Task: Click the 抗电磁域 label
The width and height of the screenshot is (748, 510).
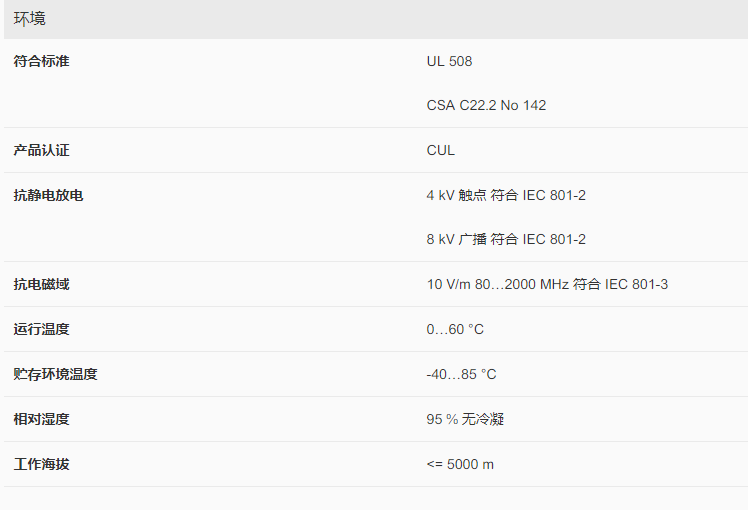Action: coord(41,284)
